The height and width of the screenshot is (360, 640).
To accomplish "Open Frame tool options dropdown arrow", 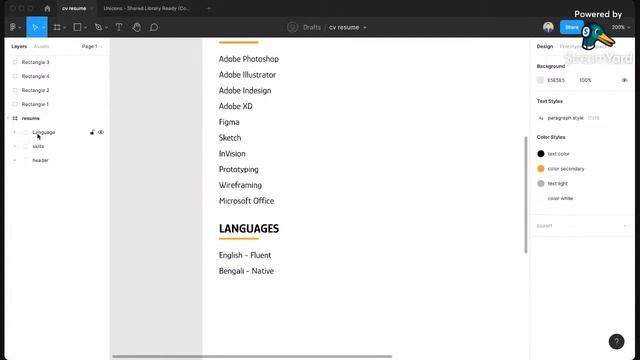I will click(64, 28).
